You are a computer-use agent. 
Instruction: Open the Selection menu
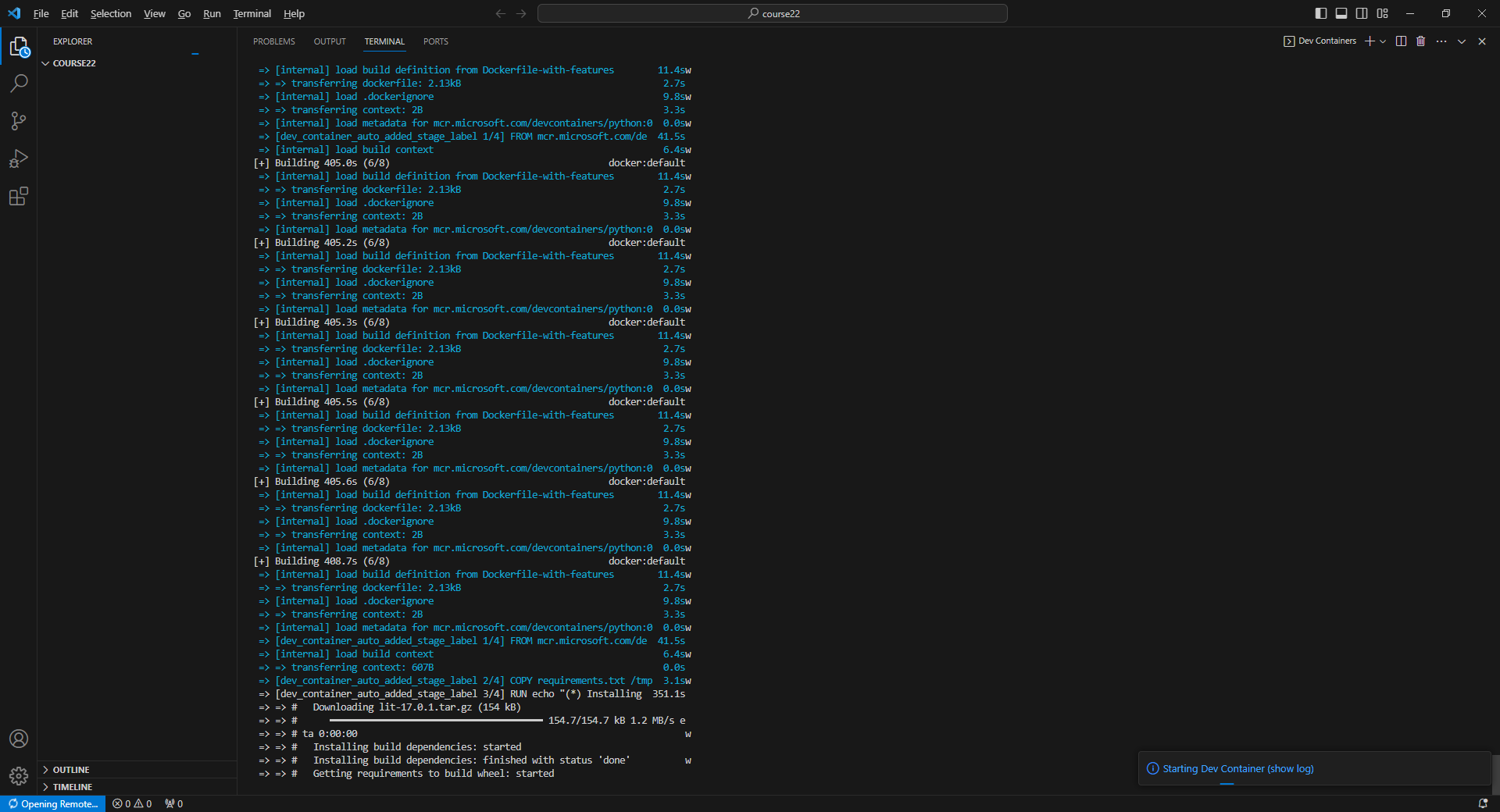tap(111, 13)
